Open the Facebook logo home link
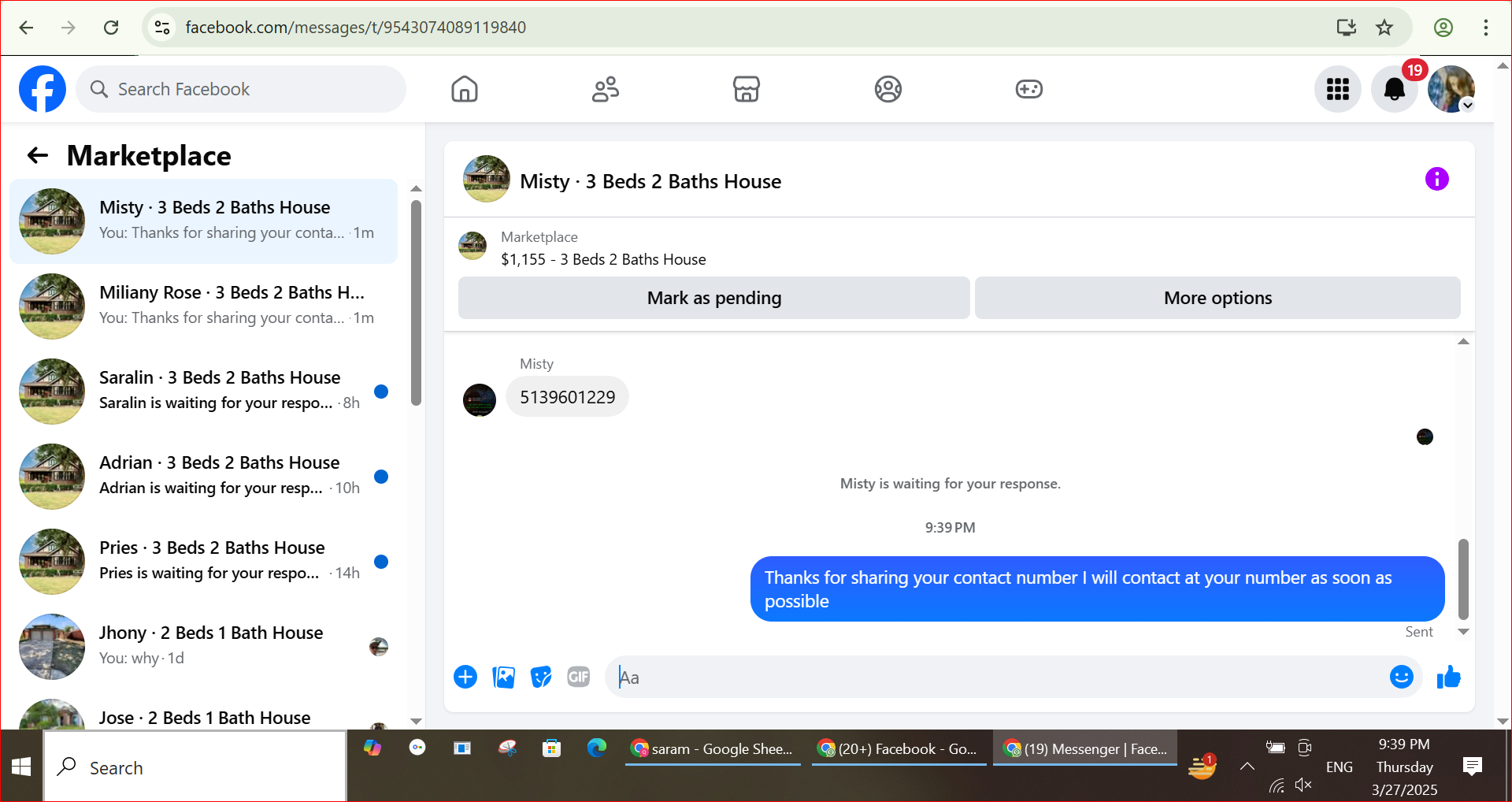 (43, 89)
